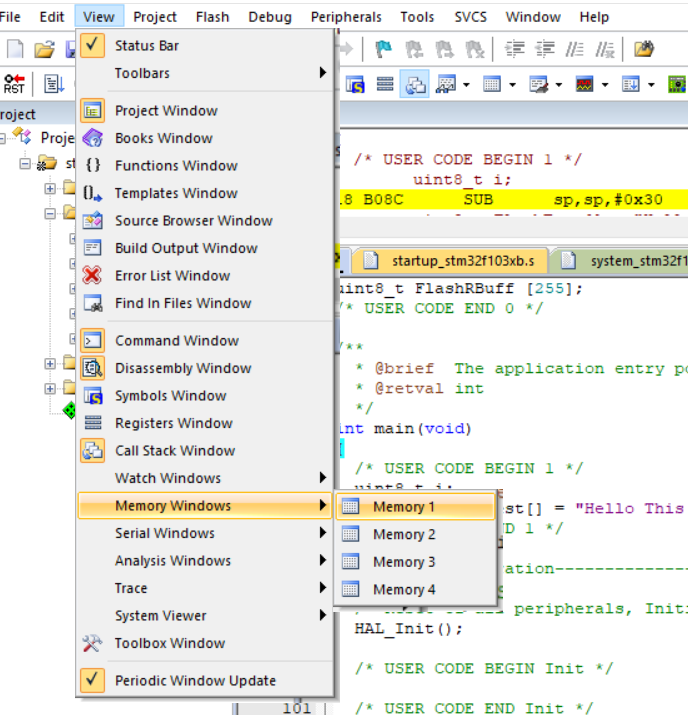The height and width of the screenshot is (715, 688).
Task: Close the open View menu
Action: 99,17
